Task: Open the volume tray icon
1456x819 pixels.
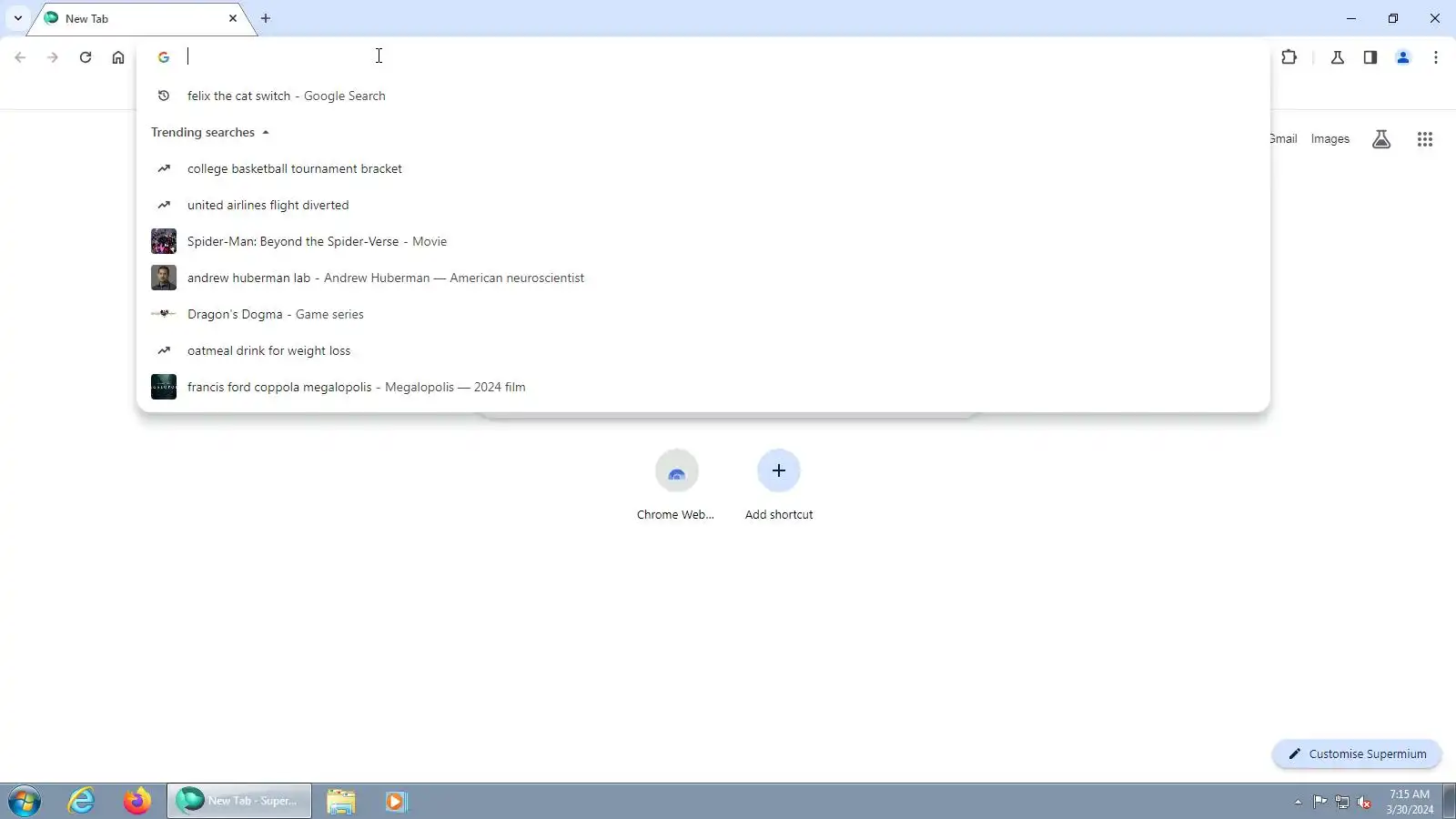Action: (1364, 802)
